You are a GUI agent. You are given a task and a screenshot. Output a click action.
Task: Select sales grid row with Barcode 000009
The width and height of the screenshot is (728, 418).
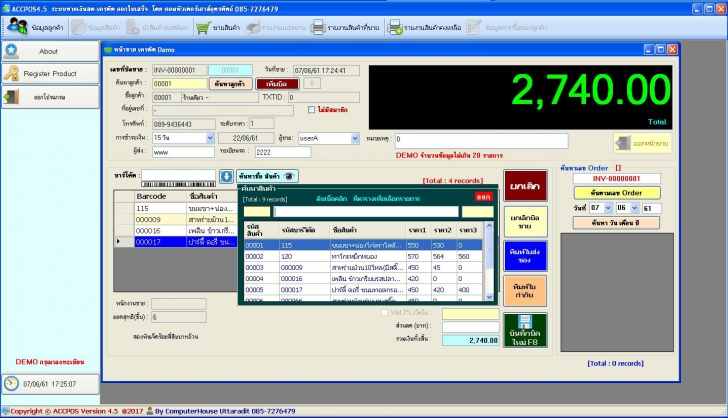pyautogui.click(x=176, y=220)
